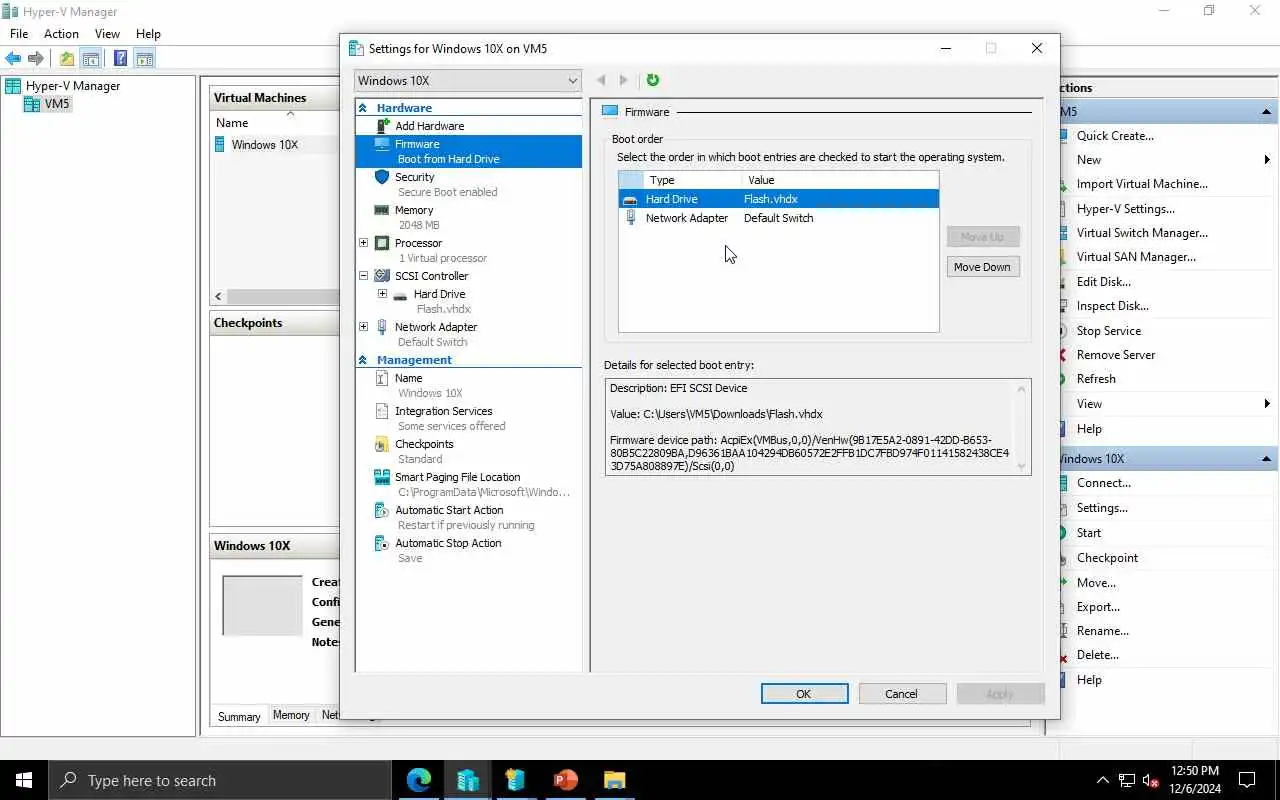Click the Windows Start button
Screen dimensions: 1280x800
pos(24,780)
